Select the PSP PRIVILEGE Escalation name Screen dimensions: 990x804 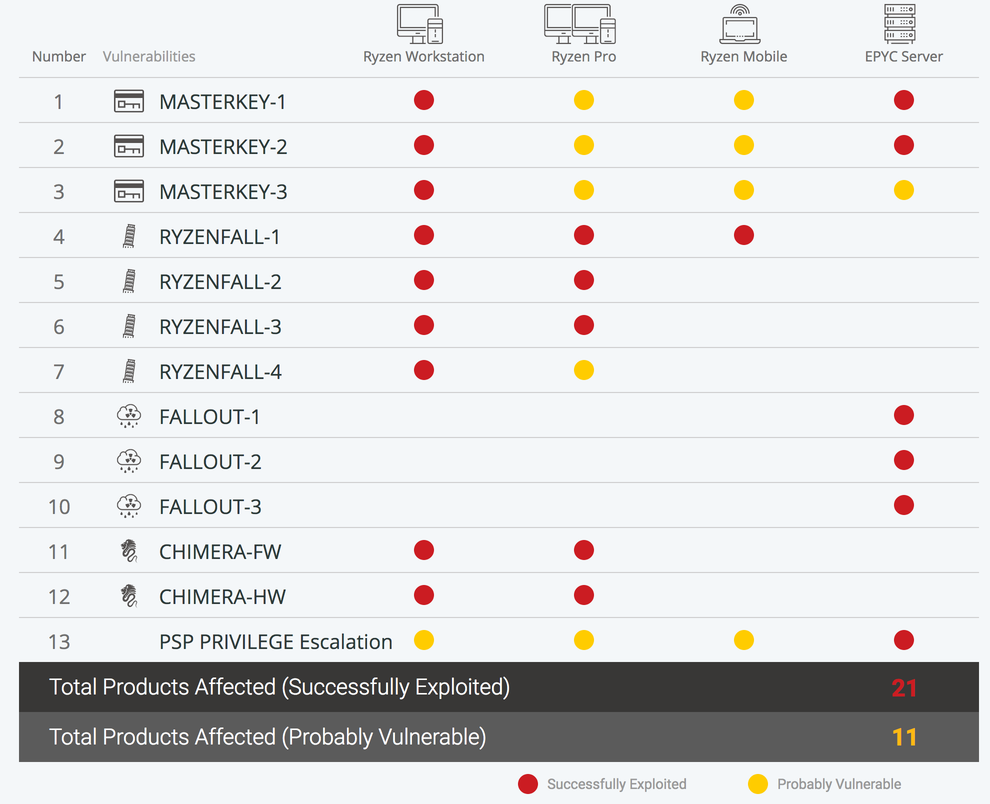(x=276, y=642)
